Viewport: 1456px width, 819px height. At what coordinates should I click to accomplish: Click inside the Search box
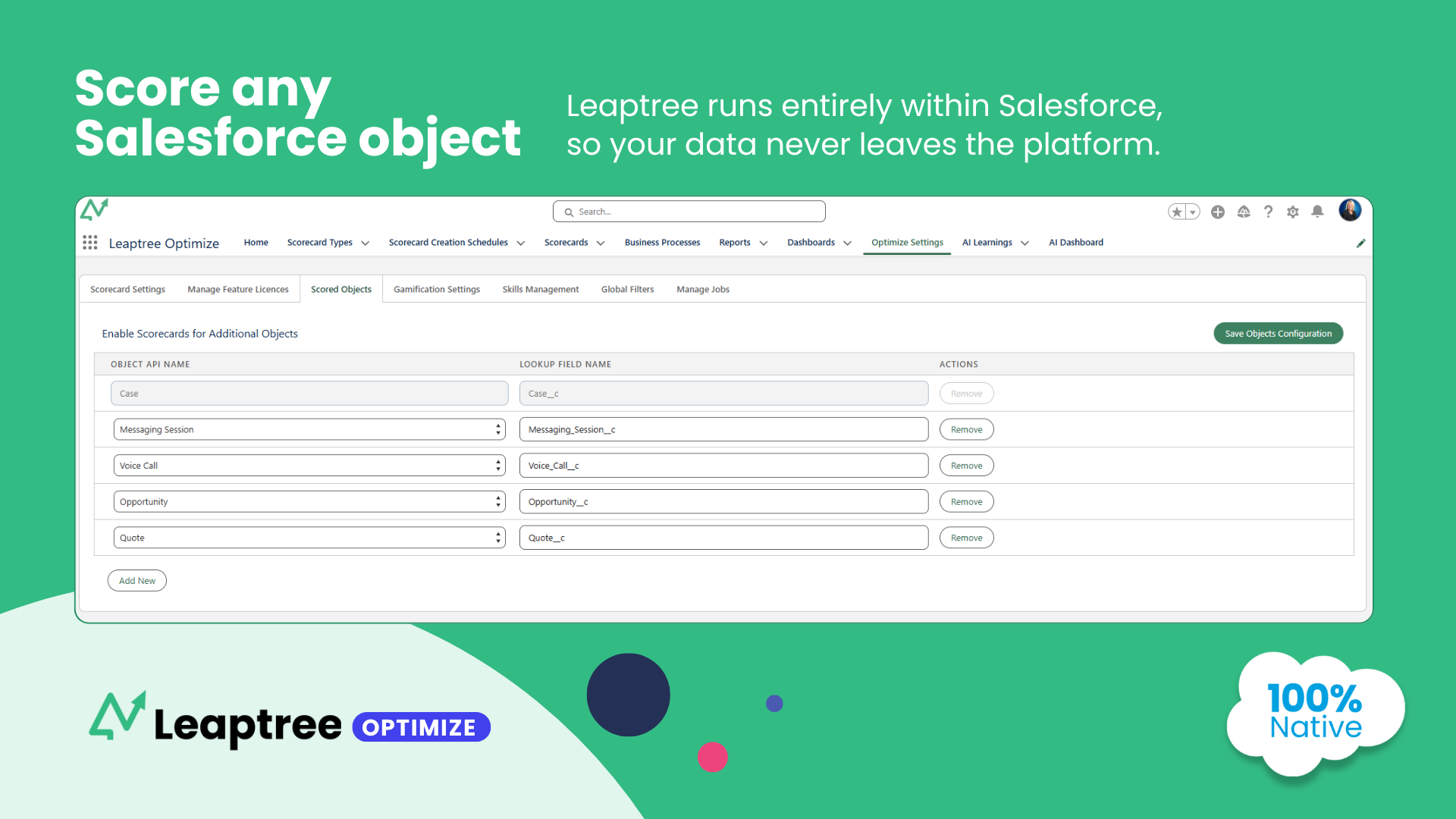click(688, 211)
